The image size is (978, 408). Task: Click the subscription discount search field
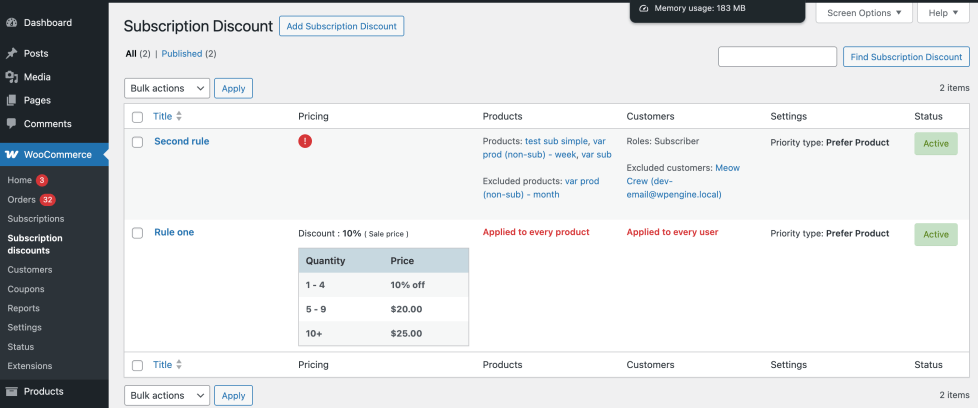click(777, 57)
